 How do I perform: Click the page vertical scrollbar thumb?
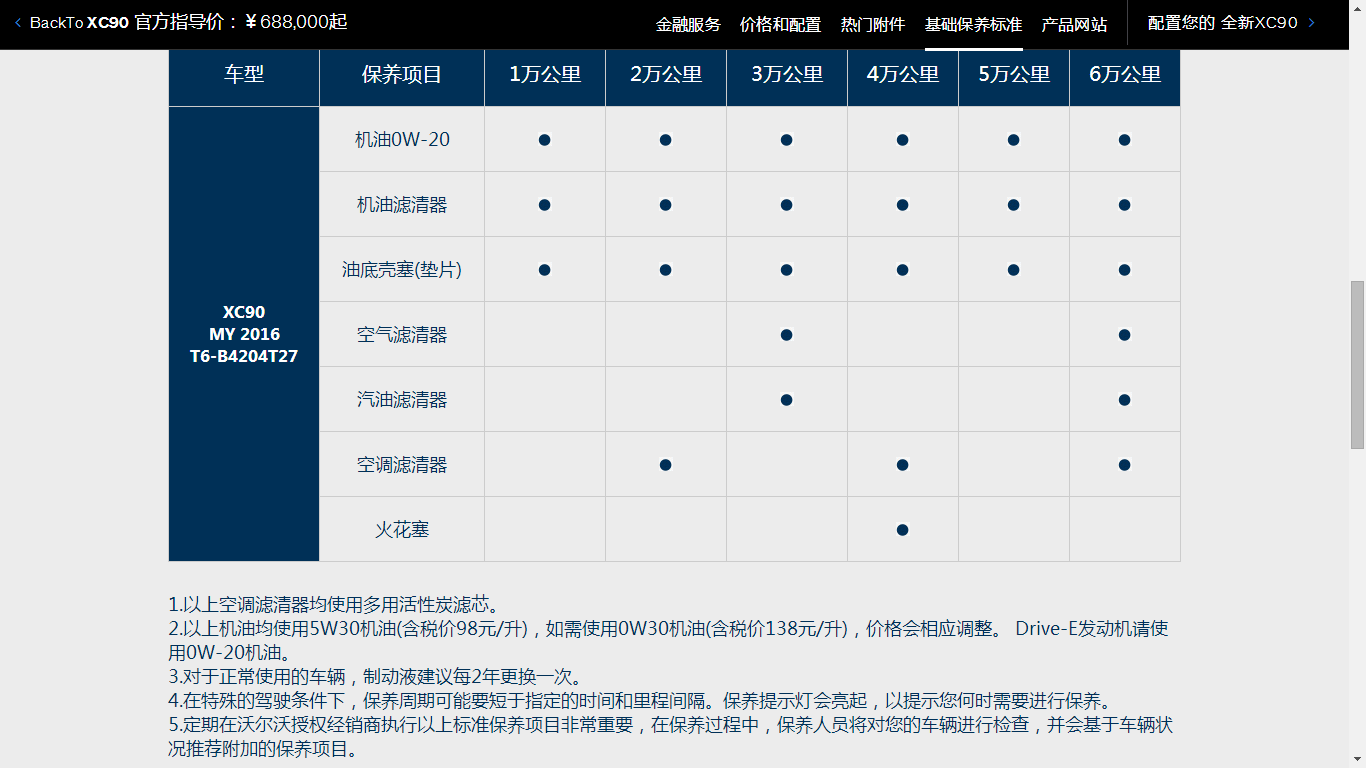coord(1357,364)
